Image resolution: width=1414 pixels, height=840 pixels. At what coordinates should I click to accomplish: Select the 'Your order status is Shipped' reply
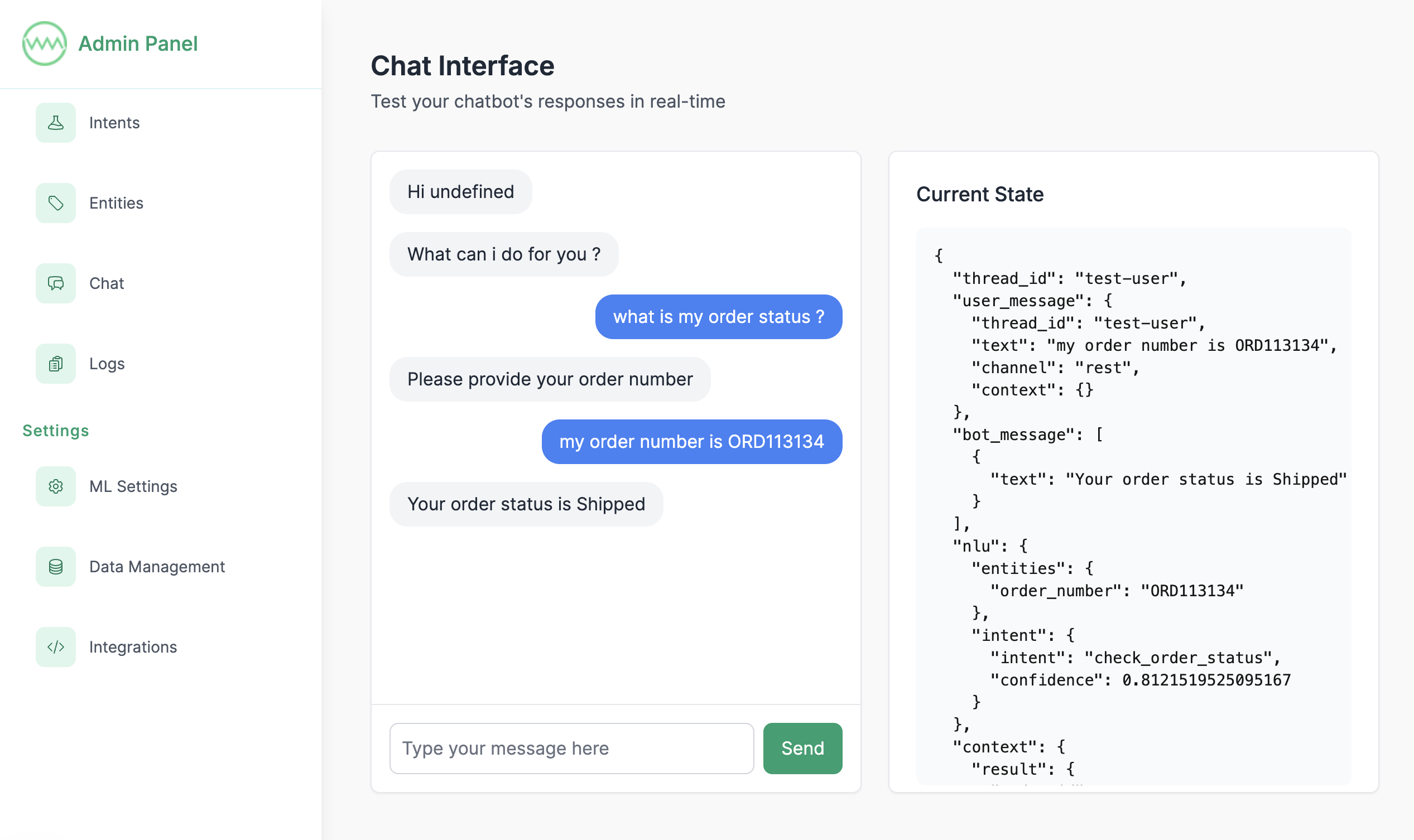click(526, 504)
